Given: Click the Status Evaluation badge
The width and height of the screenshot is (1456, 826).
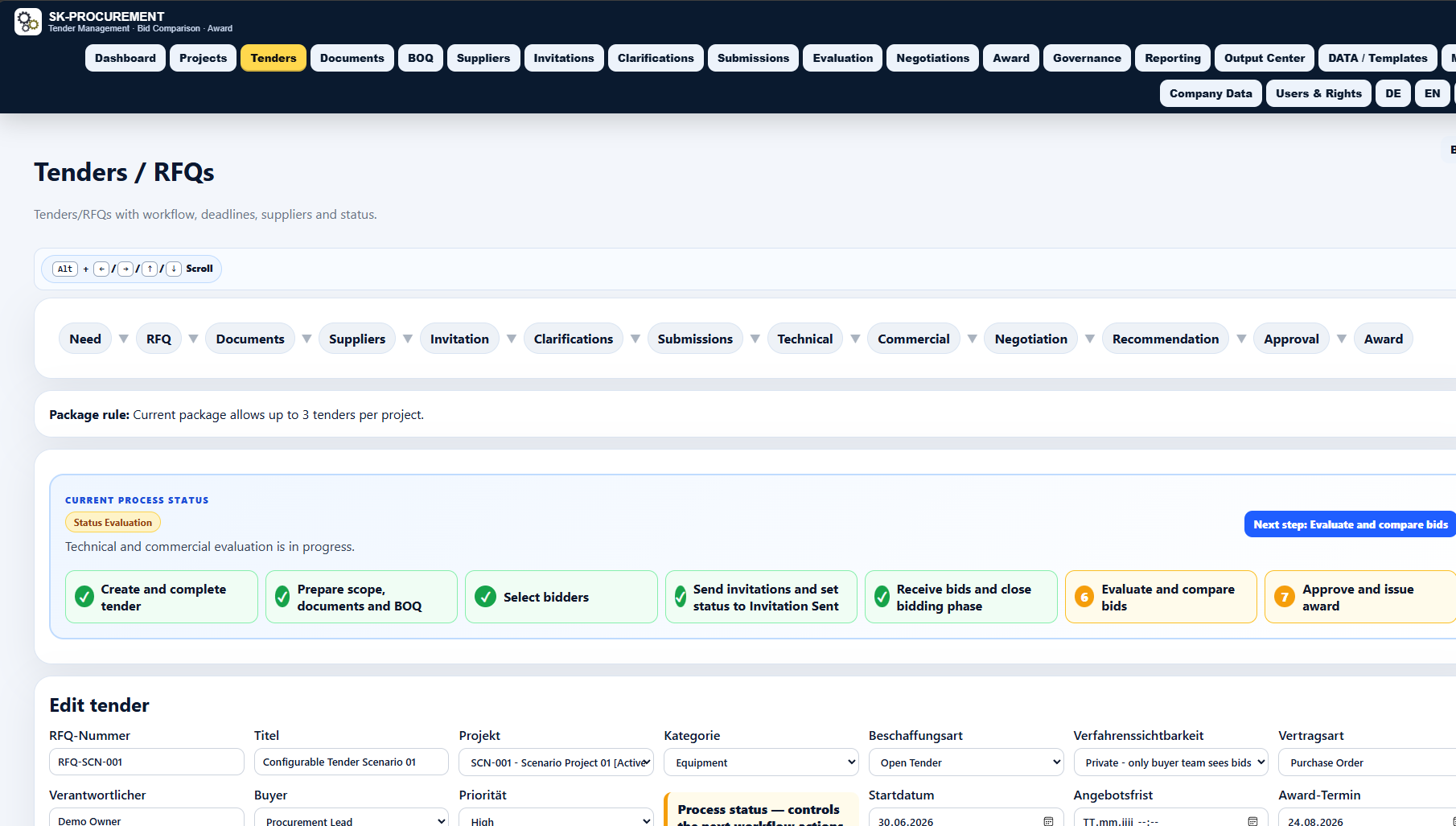Looking at the screenshot, I should [x=113, y=522].
